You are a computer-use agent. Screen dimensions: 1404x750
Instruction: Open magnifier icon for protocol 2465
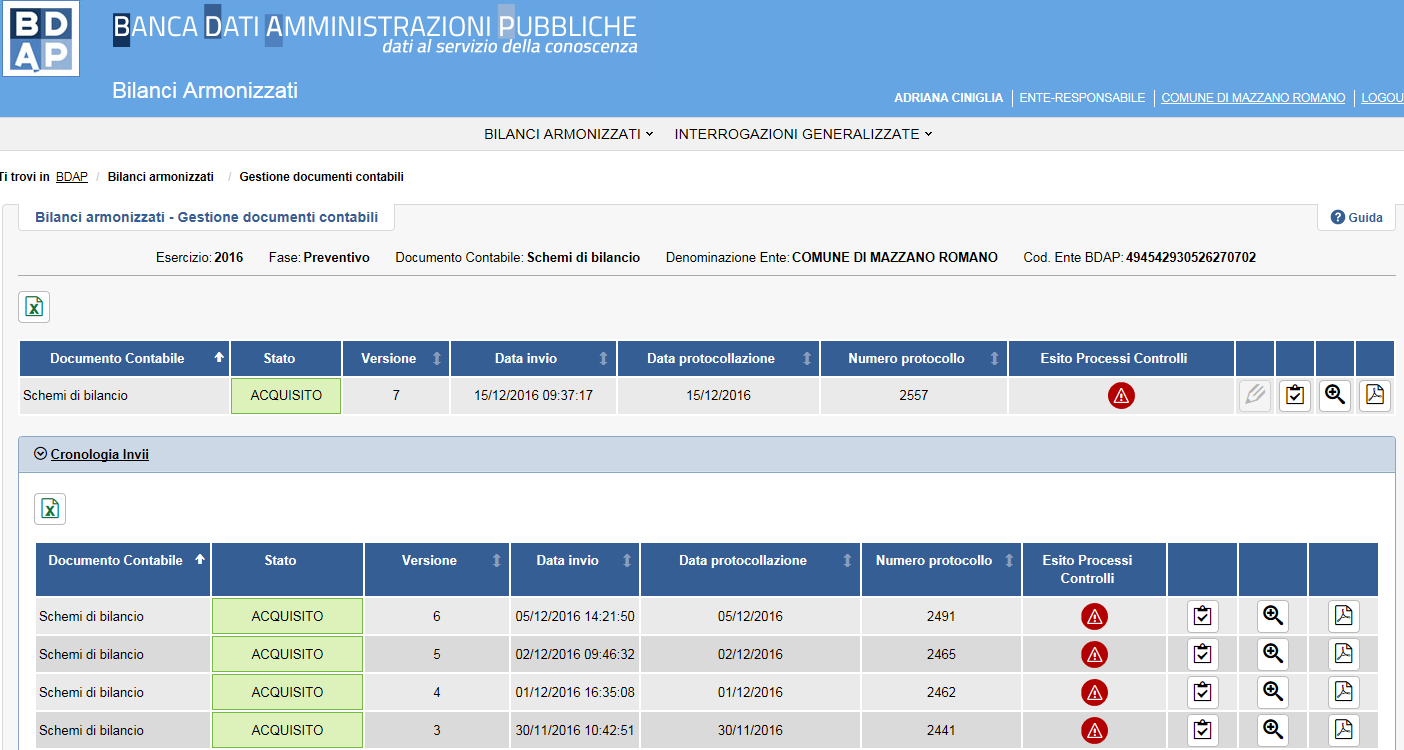tap(1273, 655)
